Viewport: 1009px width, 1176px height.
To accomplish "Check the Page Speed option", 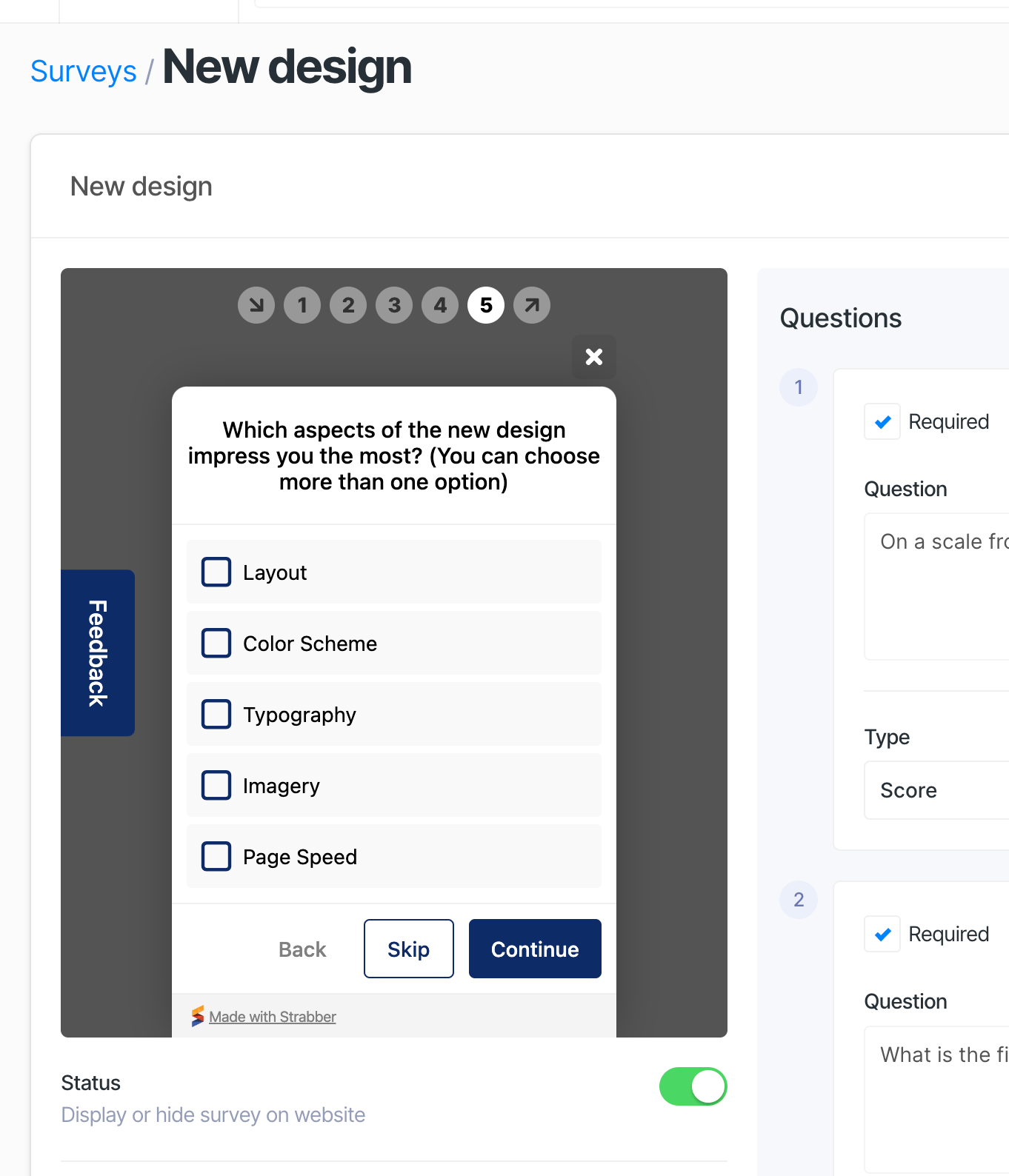I will tap(216, 856).
